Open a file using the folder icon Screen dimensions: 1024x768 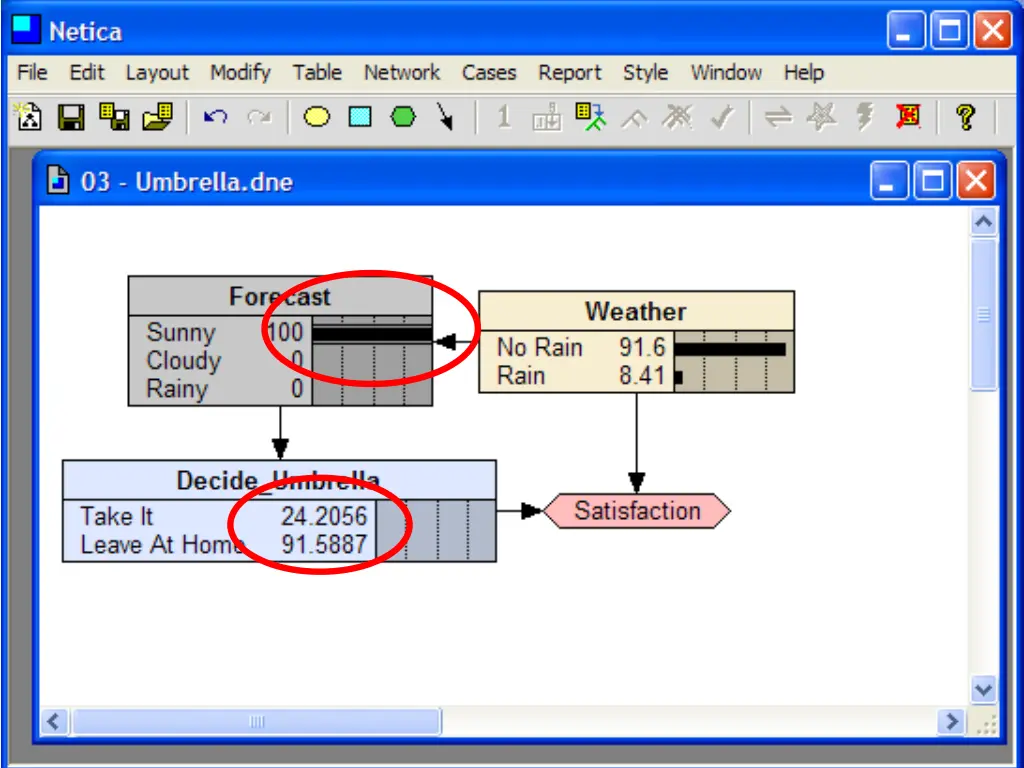tap(157, 118)
